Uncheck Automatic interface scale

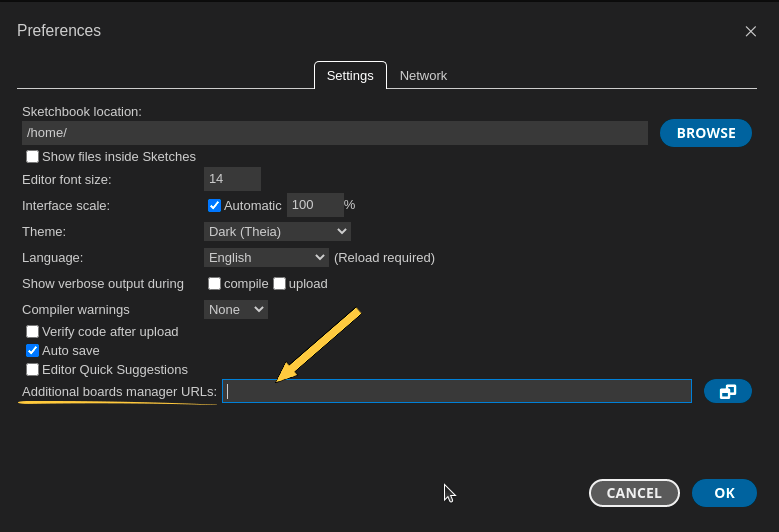pyautogui.click(x=214, y=205)
